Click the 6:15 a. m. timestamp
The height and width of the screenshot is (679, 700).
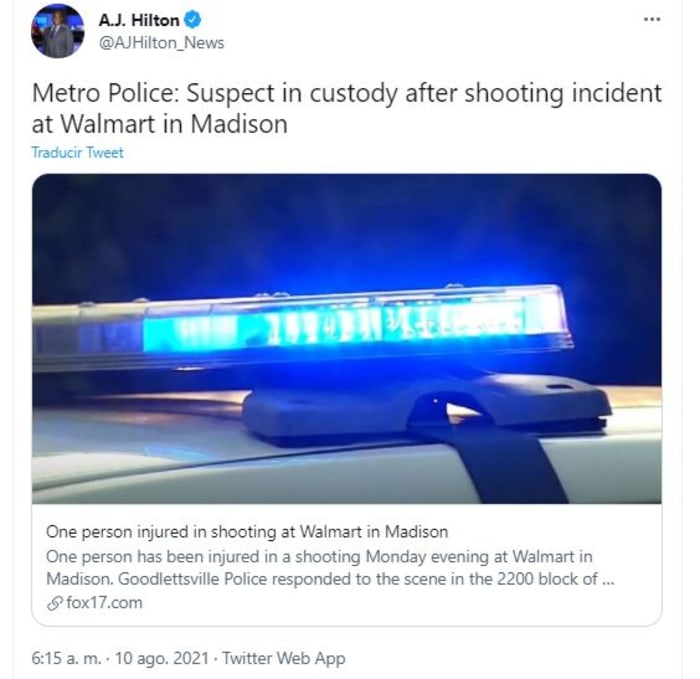(x=66, y=658)
